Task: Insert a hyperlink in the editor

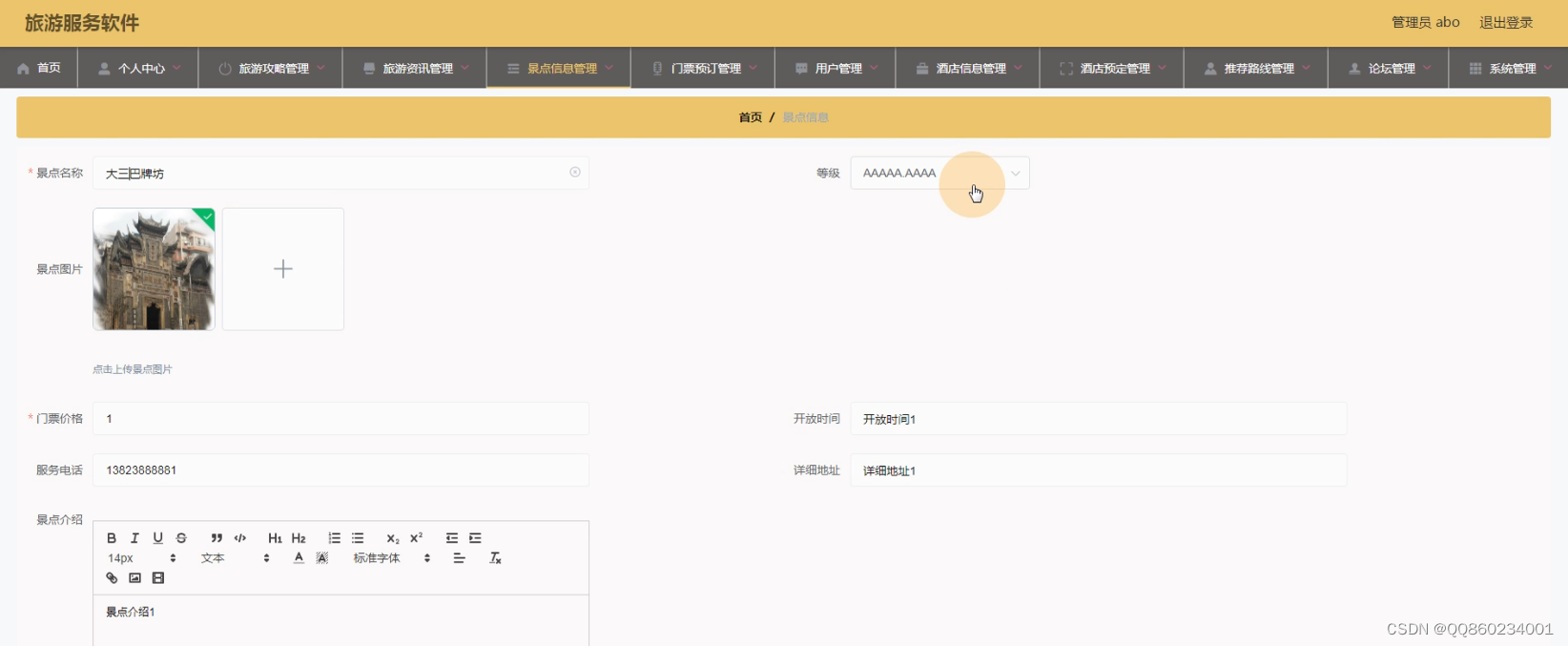Action: pos(112,578)
